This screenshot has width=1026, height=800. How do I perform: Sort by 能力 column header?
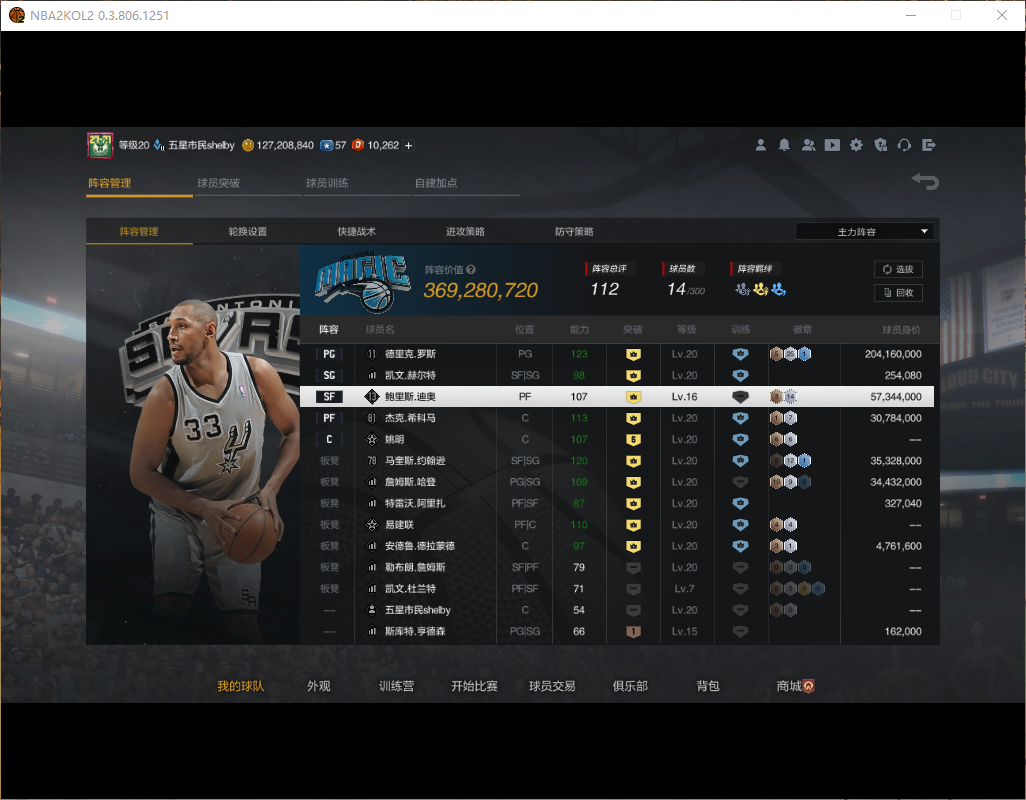[x=579, y=330]
